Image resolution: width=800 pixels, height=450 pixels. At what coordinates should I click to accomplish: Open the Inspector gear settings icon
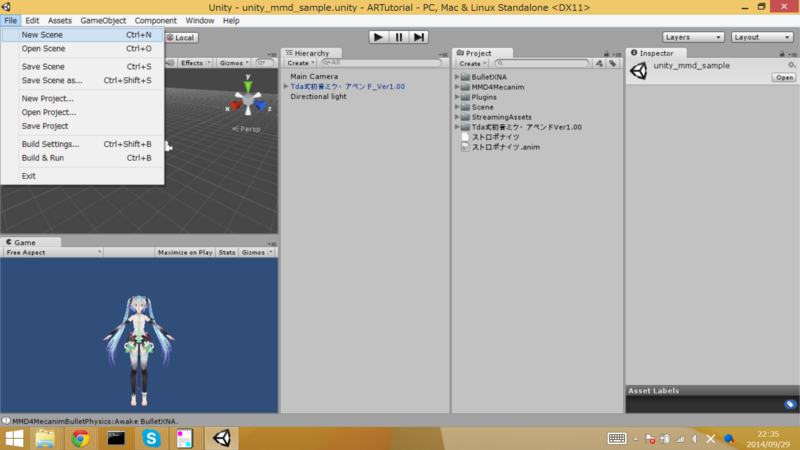791,65
